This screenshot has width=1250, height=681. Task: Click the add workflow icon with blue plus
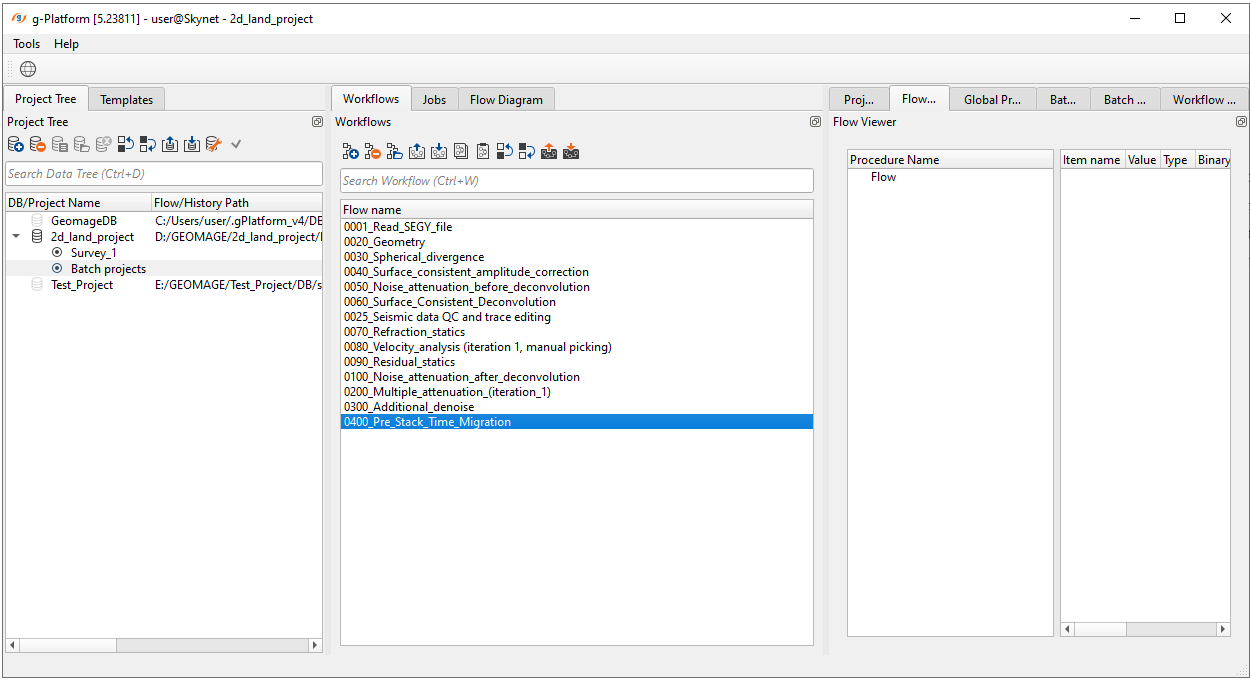click(350, 152)
